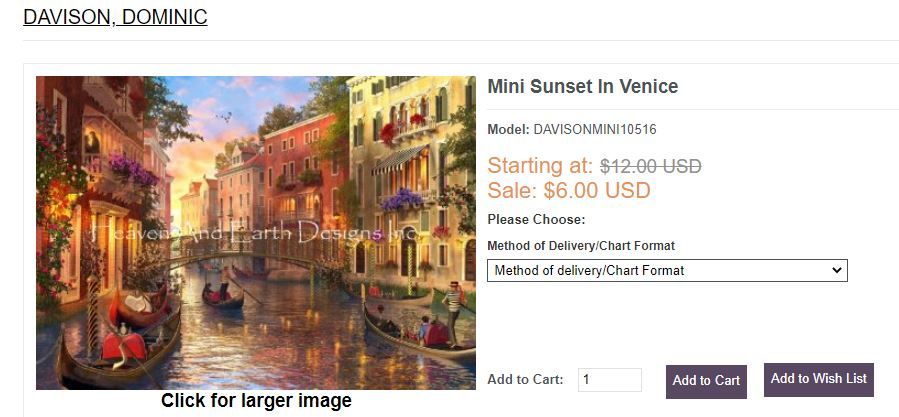This screenshot has width=899, height=417.
Task: Click the chevron arrow on delivery dropdown
Action: coord(837,270)
